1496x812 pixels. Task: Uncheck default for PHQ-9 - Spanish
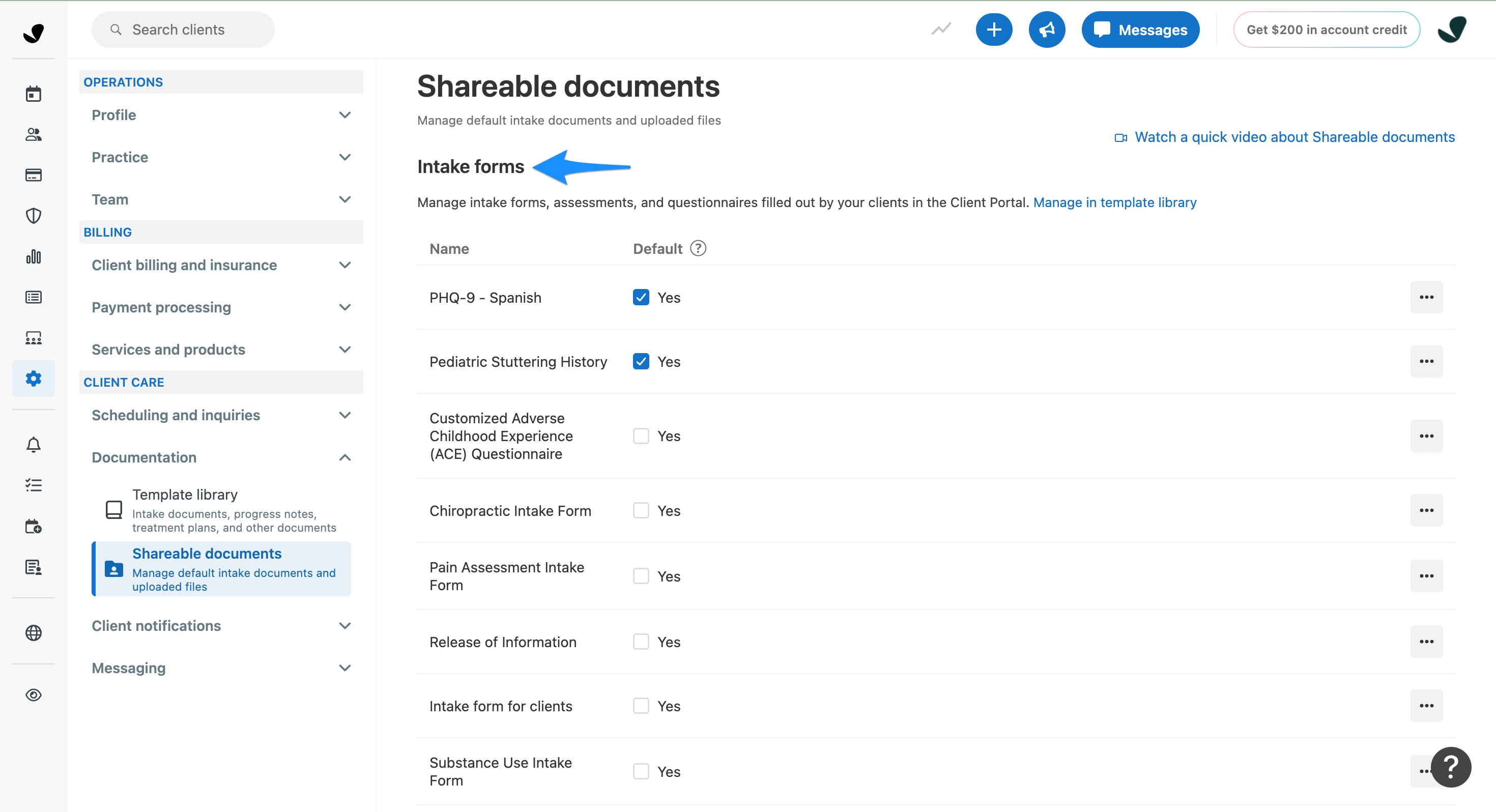point(641,298)
